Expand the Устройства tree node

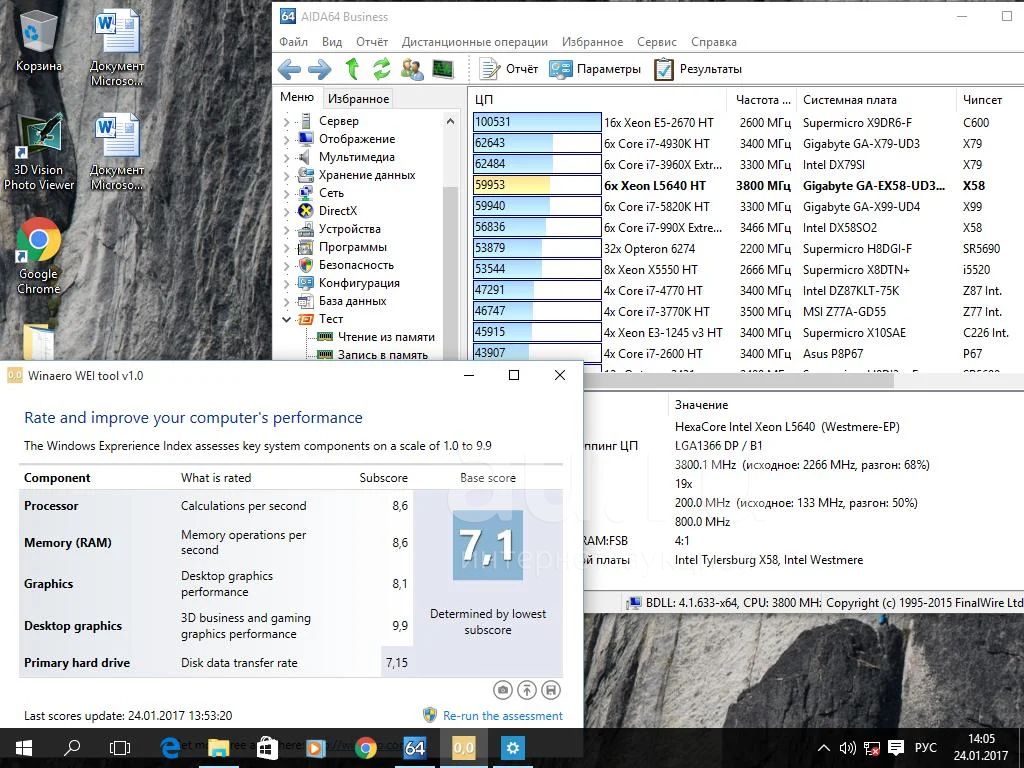point(286,229)
